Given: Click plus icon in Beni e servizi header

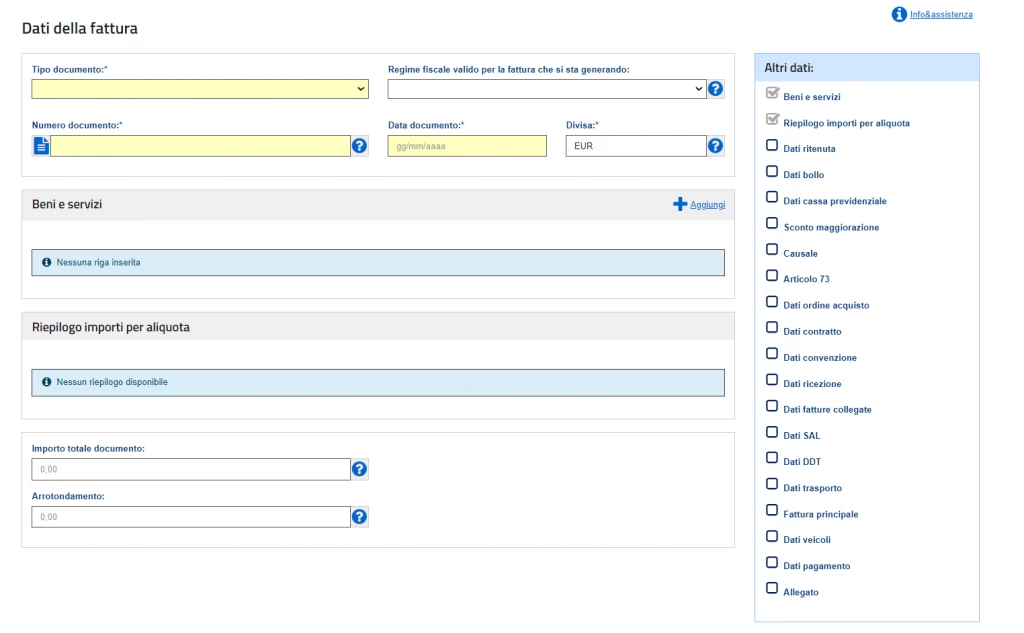Looking at the screenshot, I should (680, 204).
